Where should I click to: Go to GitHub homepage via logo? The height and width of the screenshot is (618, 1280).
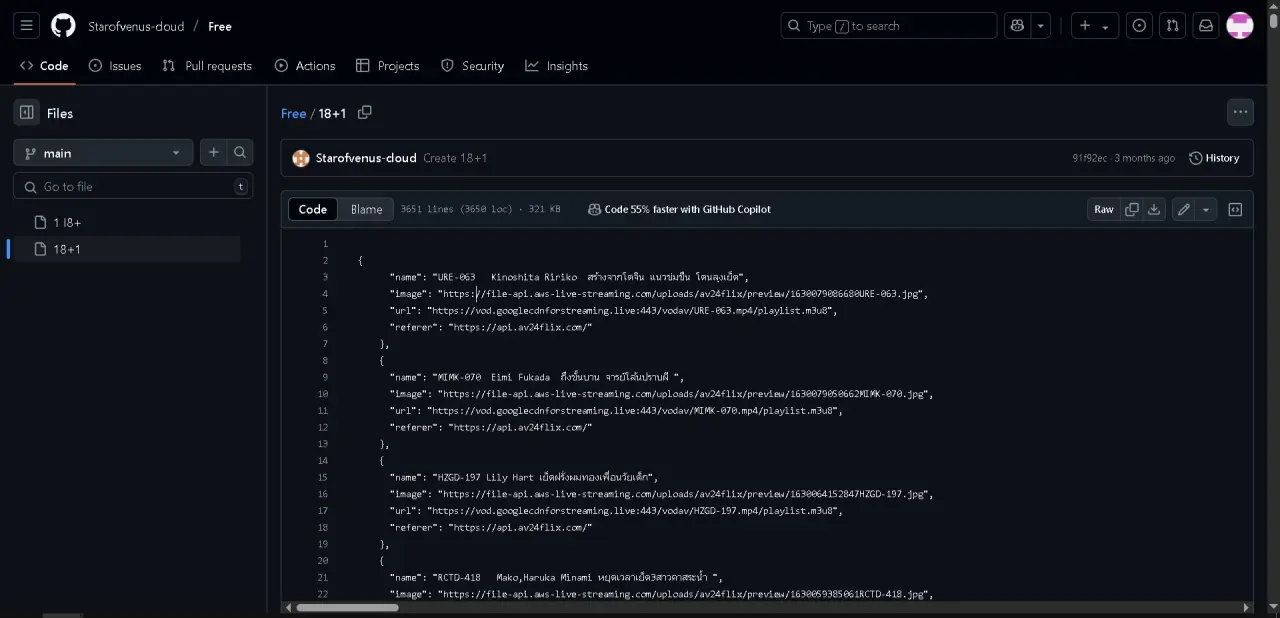click(63, 26)
